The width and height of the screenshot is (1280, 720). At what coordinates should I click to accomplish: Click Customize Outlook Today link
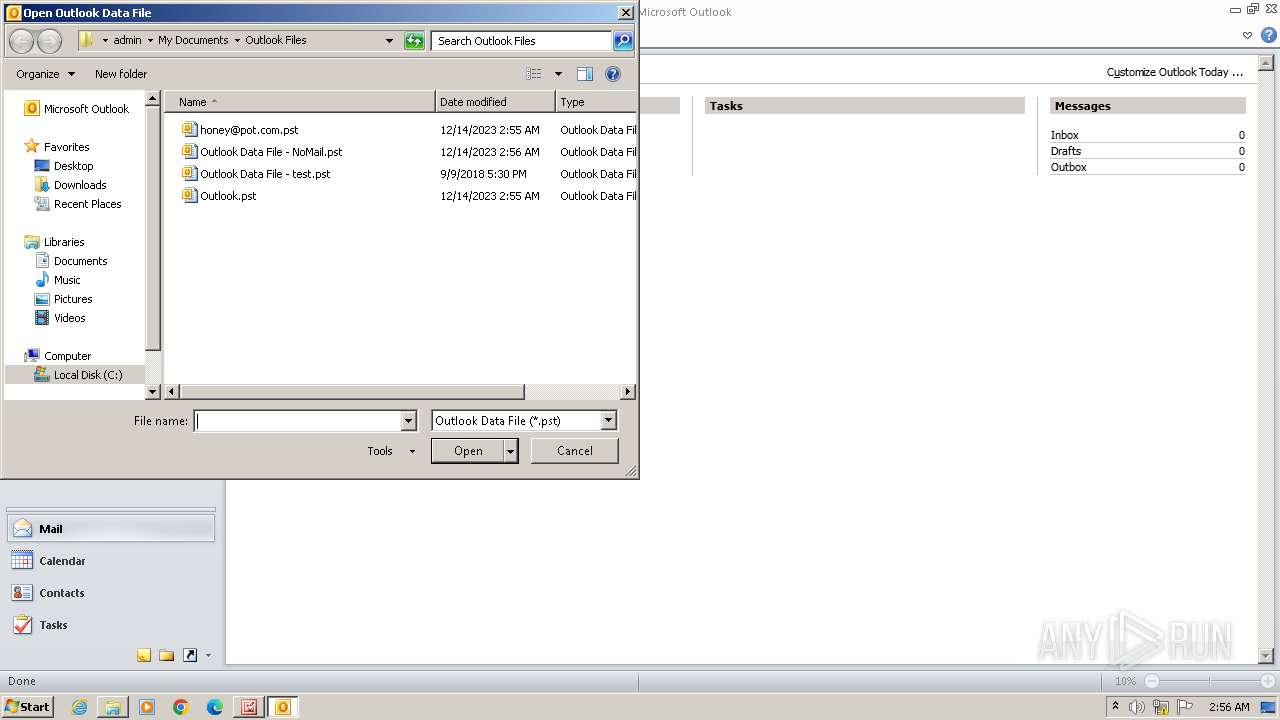coord(1174,72)
